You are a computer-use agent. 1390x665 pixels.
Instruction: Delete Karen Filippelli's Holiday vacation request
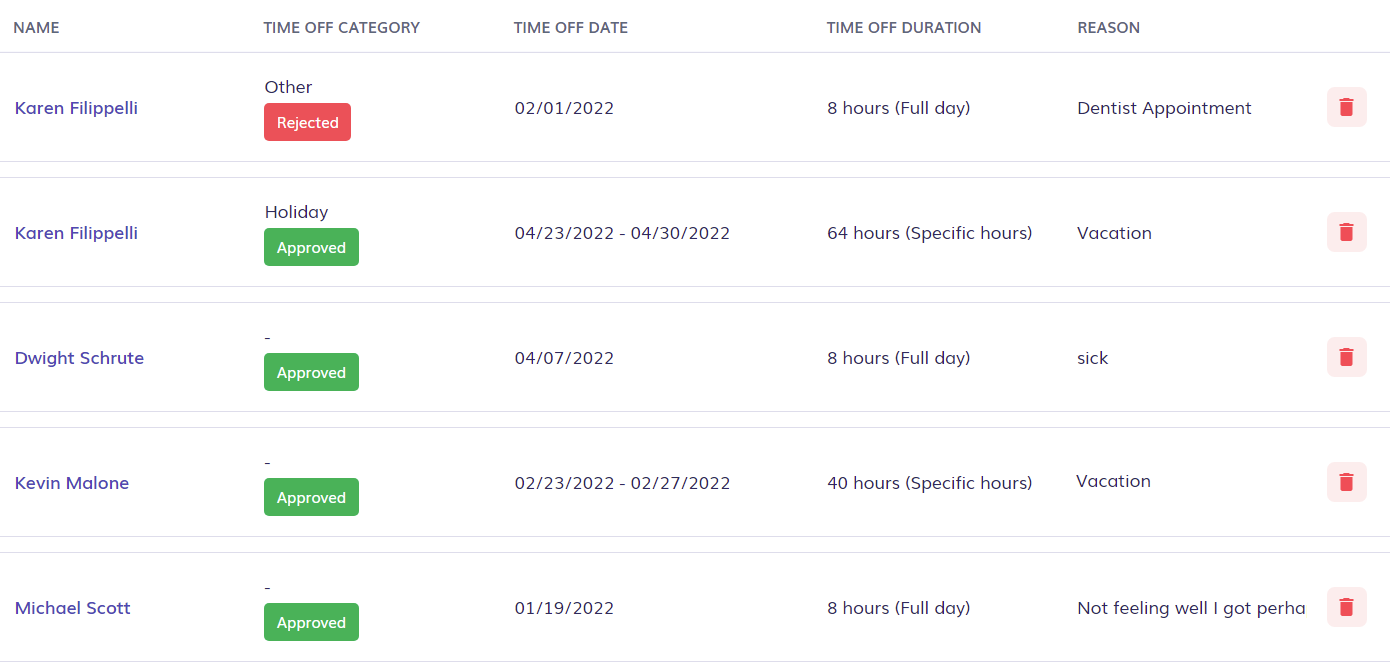(1346, 232)
